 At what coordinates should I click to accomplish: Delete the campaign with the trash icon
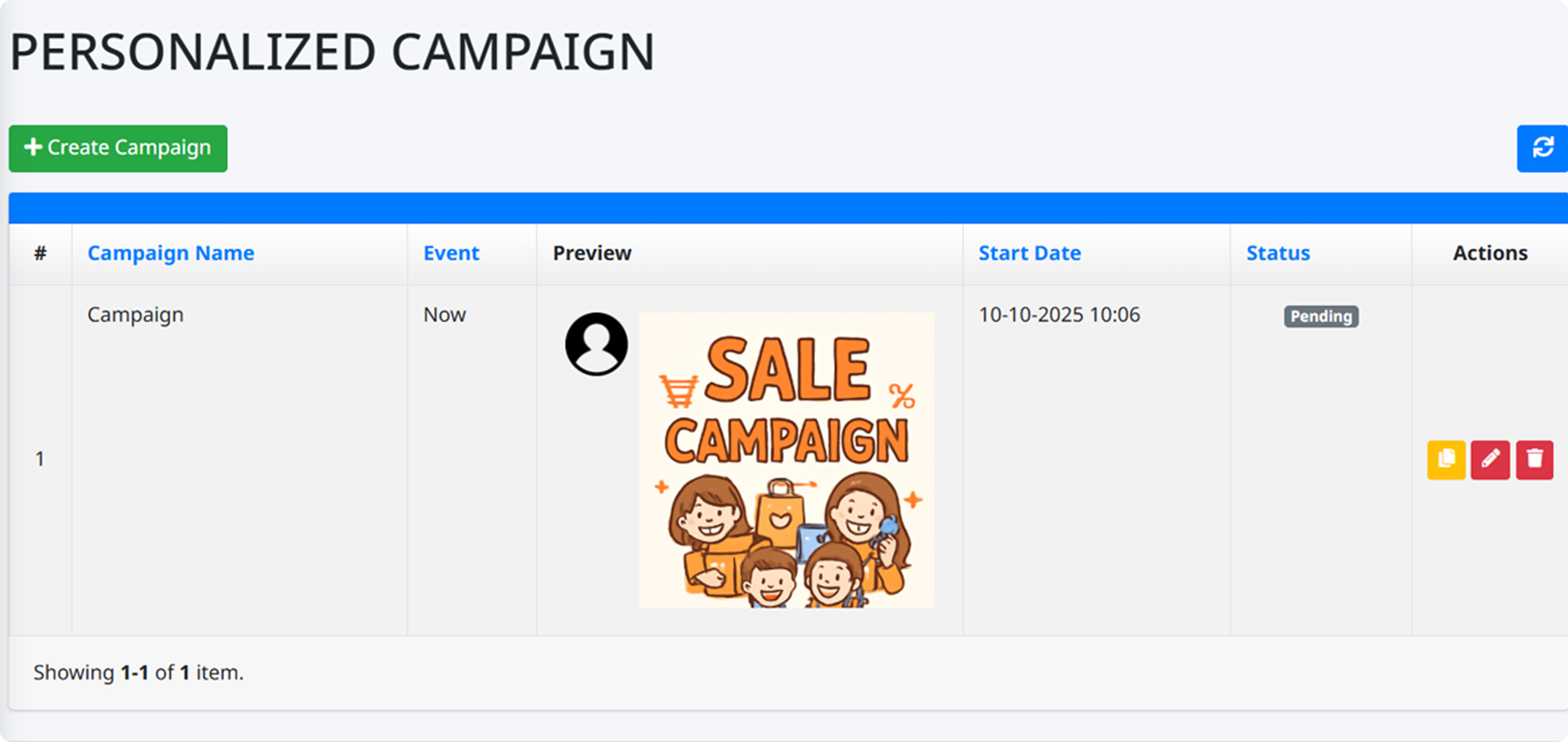1534,460
